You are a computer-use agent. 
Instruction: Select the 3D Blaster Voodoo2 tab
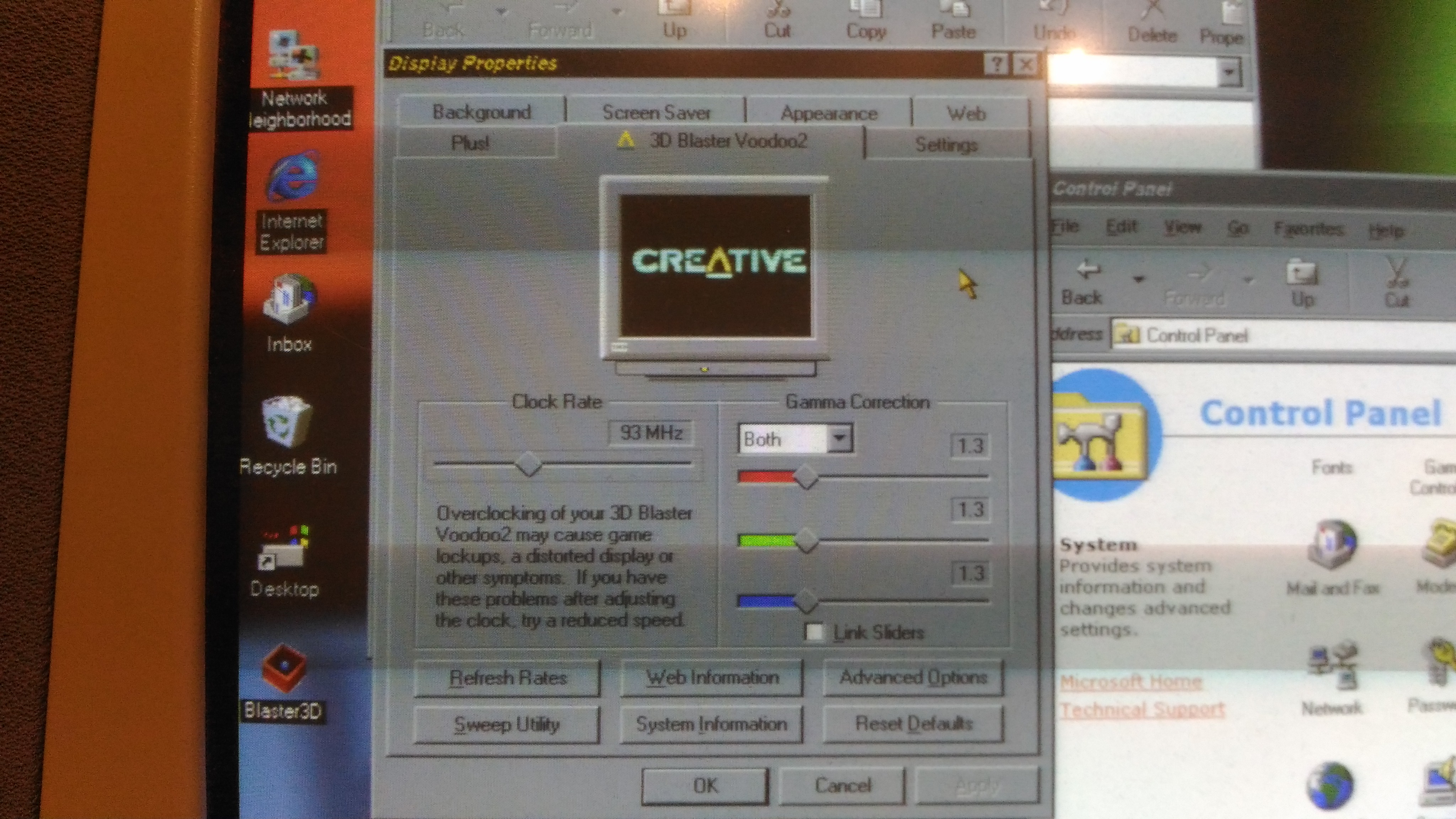click(712, 141)
